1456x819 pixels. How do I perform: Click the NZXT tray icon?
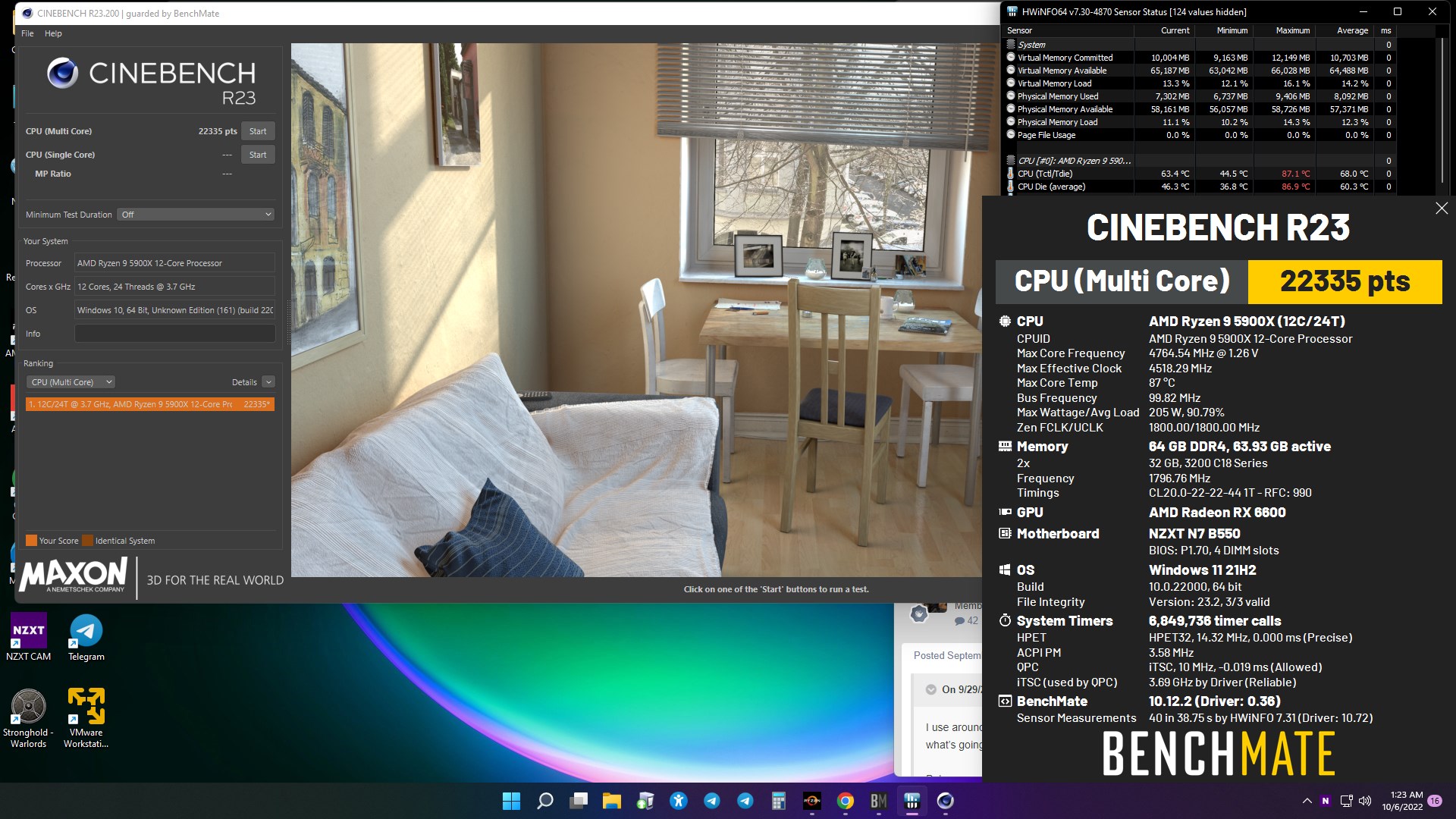click(1326, 801)
